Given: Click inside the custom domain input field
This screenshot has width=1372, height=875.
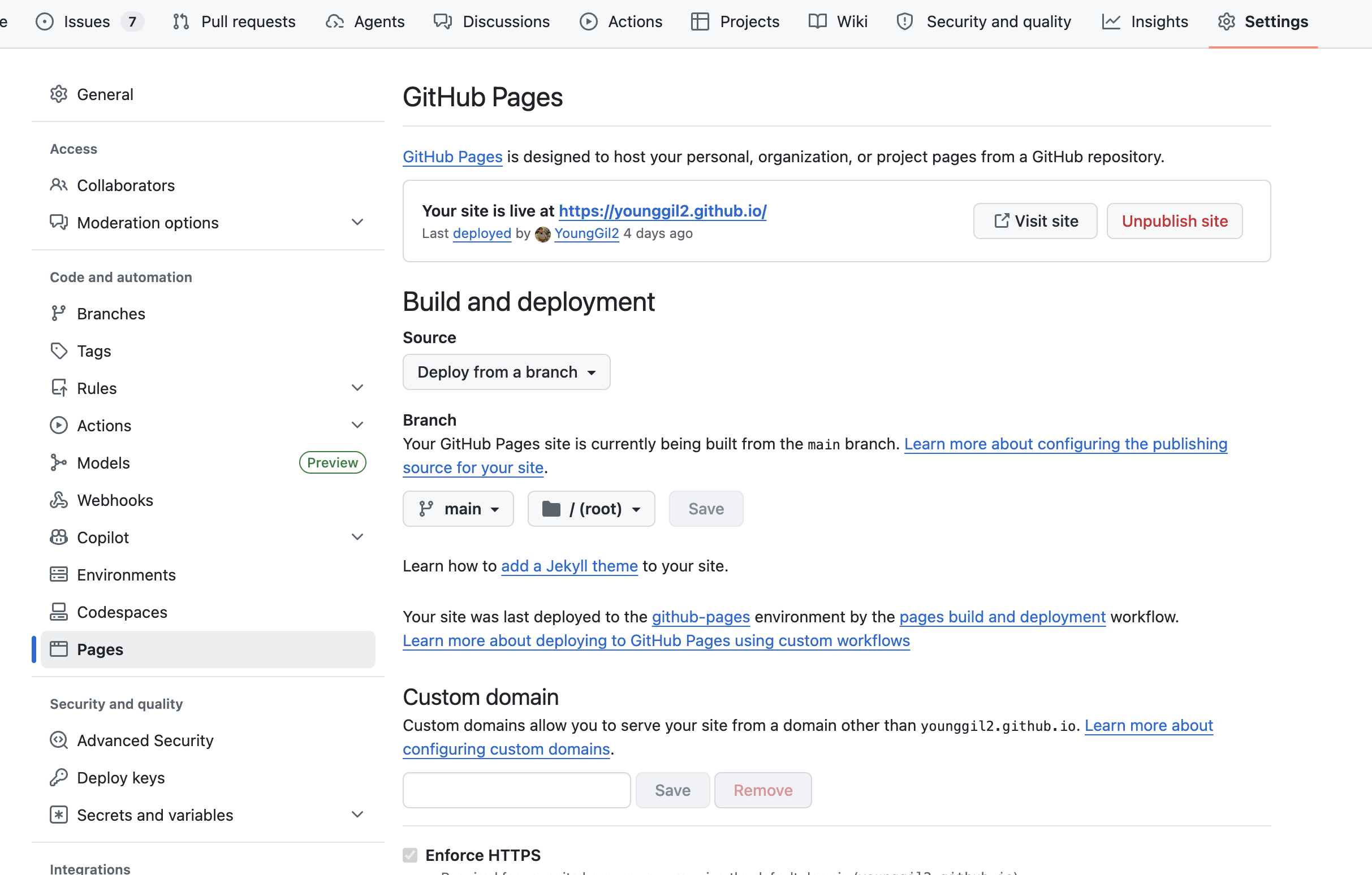Looking at the screenshot, I should pos(516,790).
